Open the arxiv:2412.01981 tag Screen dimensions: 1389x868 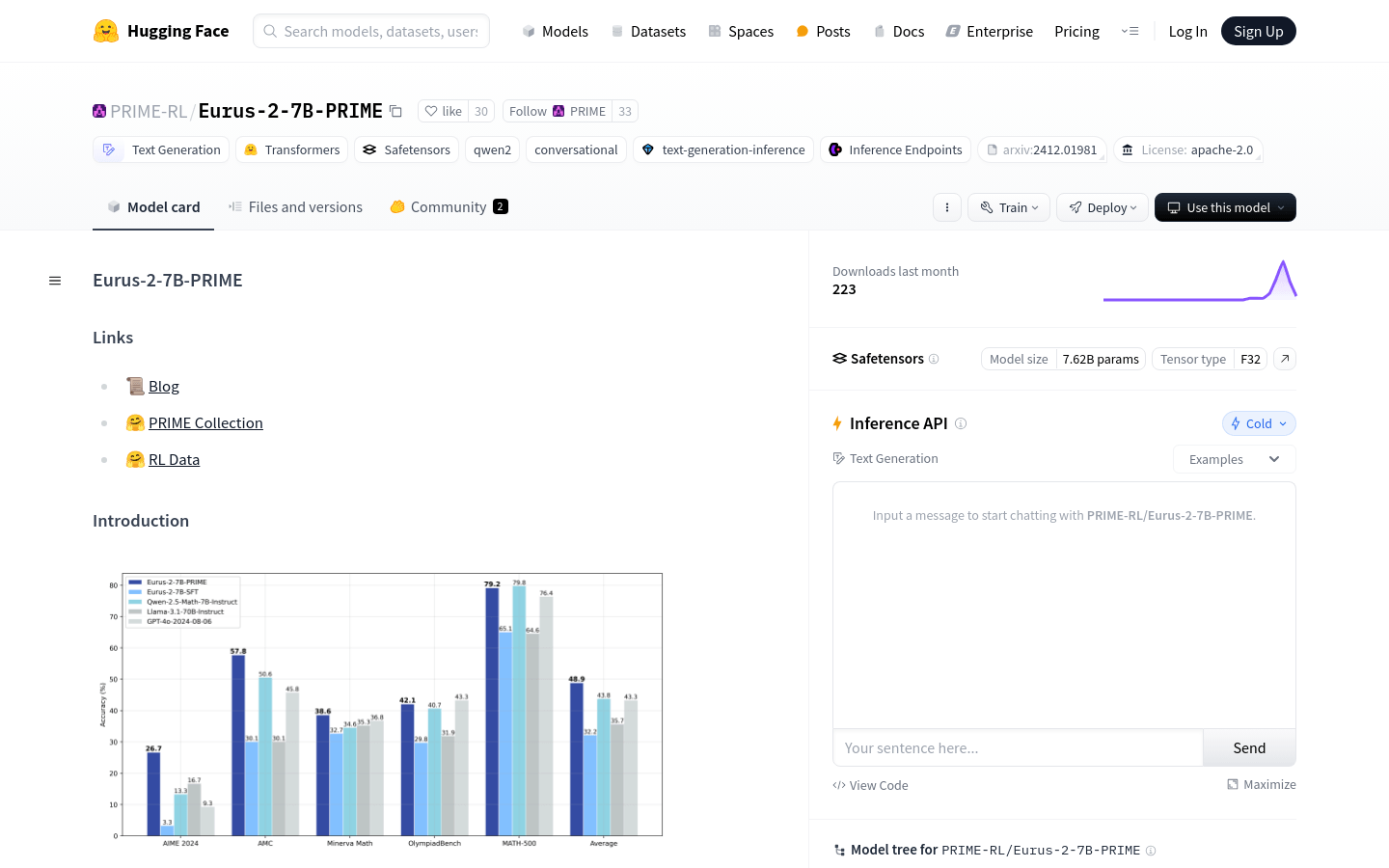pyautogui.click(x=1042, y=149)
